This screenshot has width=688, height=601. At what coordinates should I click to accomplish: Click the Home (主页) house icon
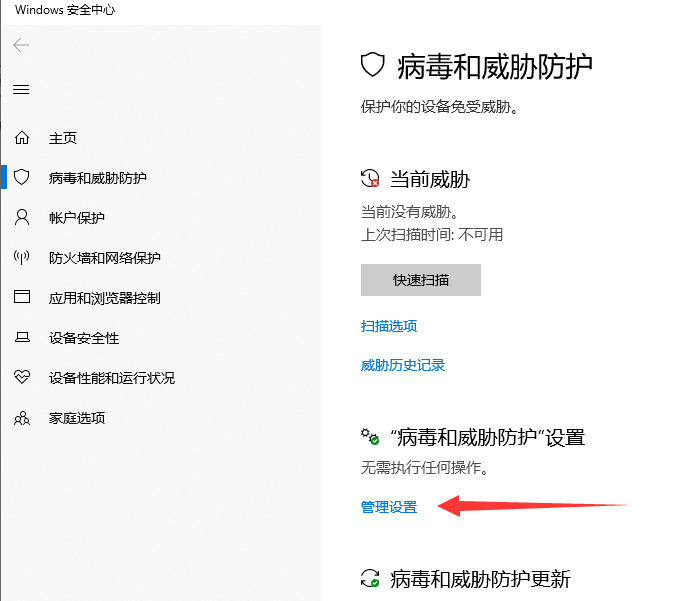click(22, 138)
